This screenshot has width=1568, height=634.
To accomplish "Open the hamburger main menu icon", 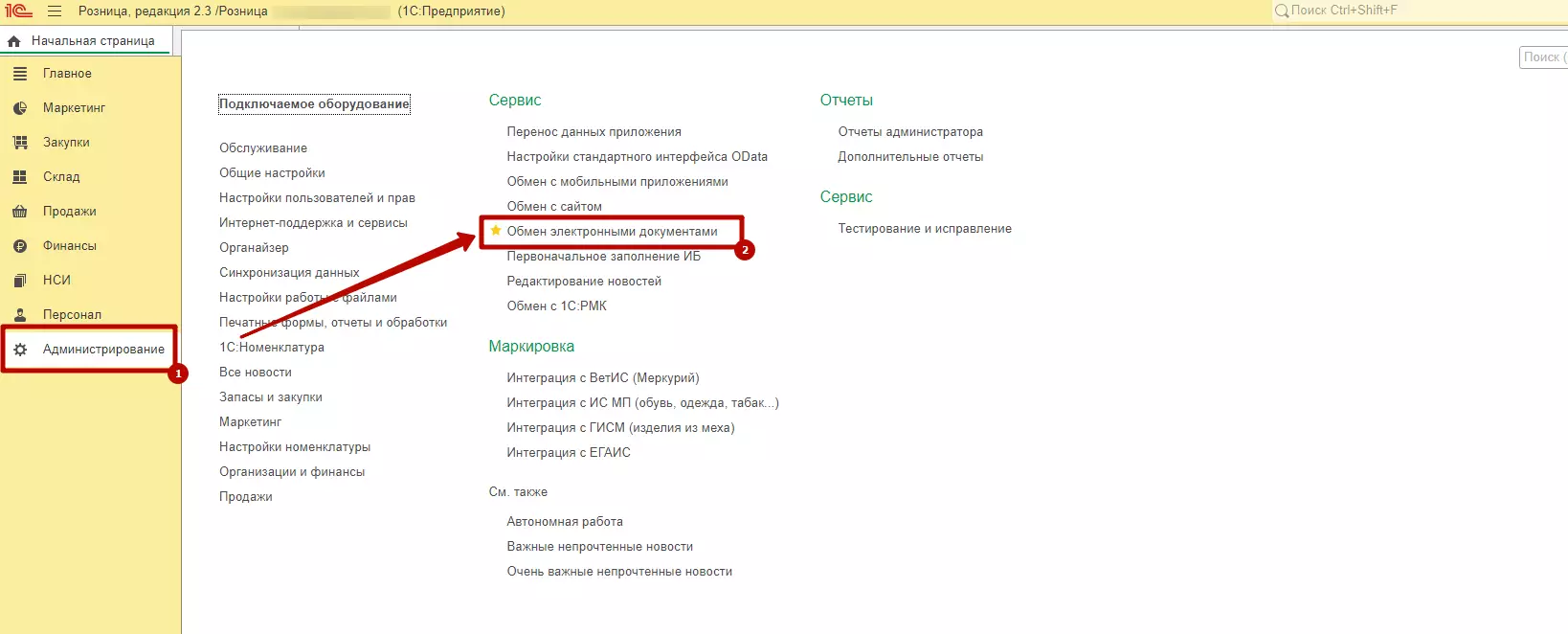I will (x=55, y=11).
